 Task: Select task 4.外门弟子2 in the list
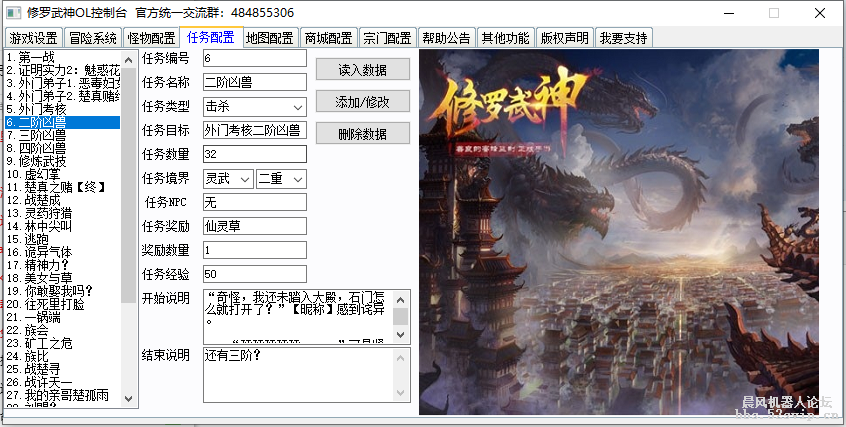pos(63,96)
